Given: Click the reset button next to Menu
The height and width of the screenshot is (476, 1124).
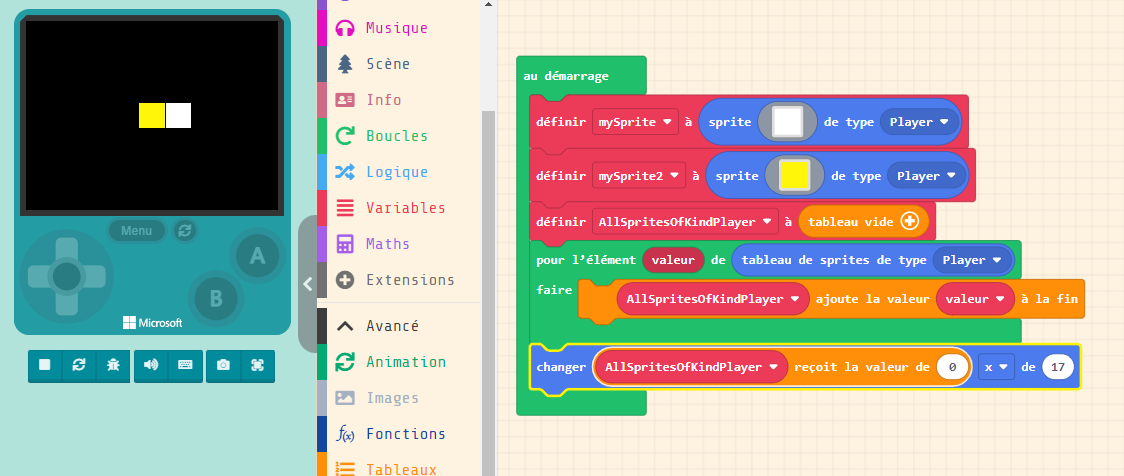Looking at the screenshot, I should click(x=185, y=231).
